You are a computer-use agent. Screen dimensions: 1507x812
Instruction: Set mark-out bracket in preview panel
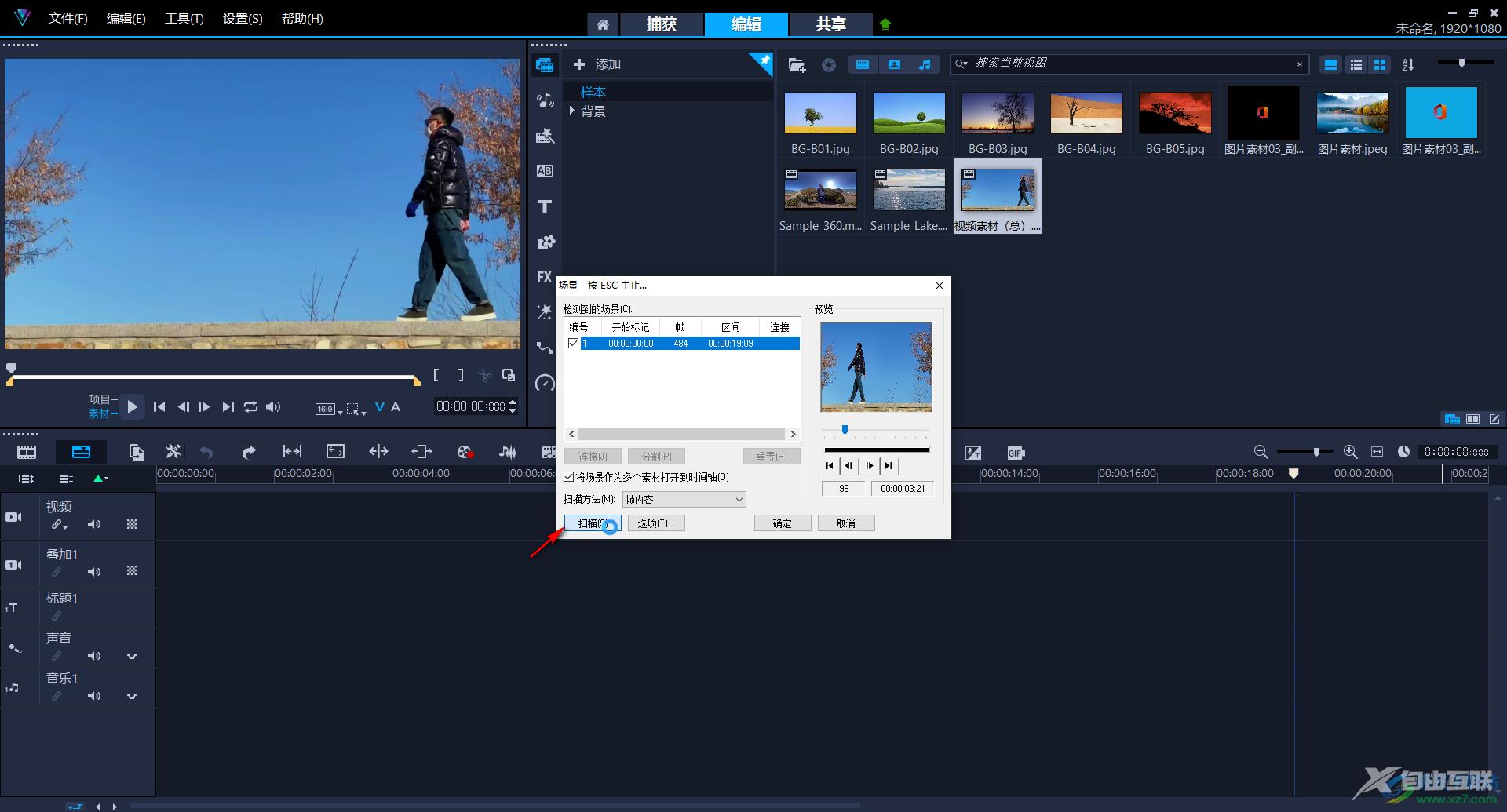point(461,375)
